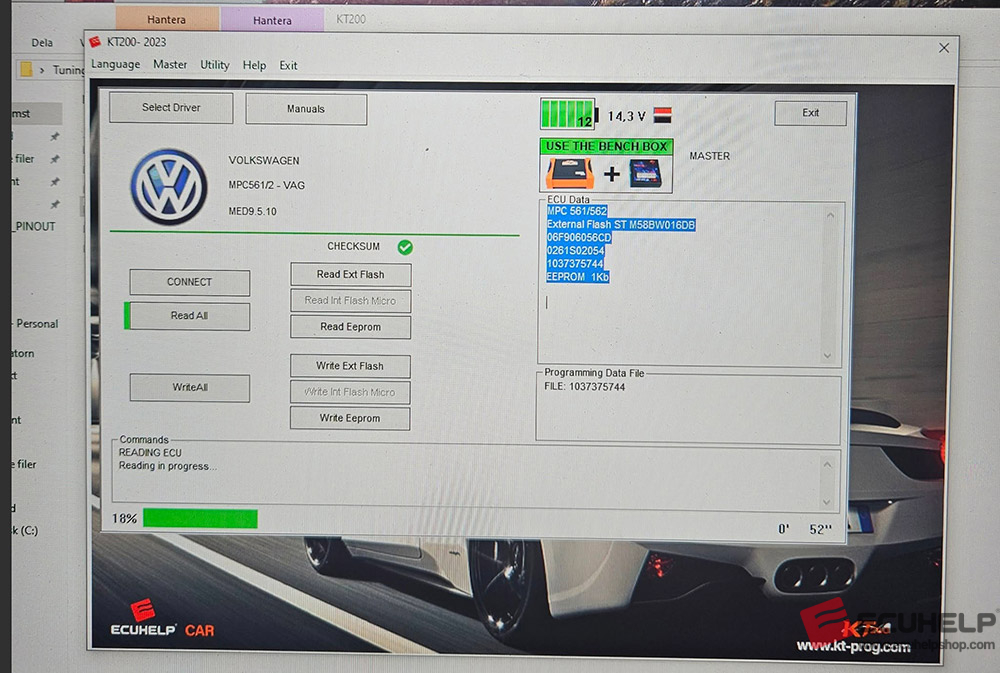Click the KT200 title bar app icon
Image resolution: width=1000 pixels, height=673 pixels.
click(x=95, y=42)
